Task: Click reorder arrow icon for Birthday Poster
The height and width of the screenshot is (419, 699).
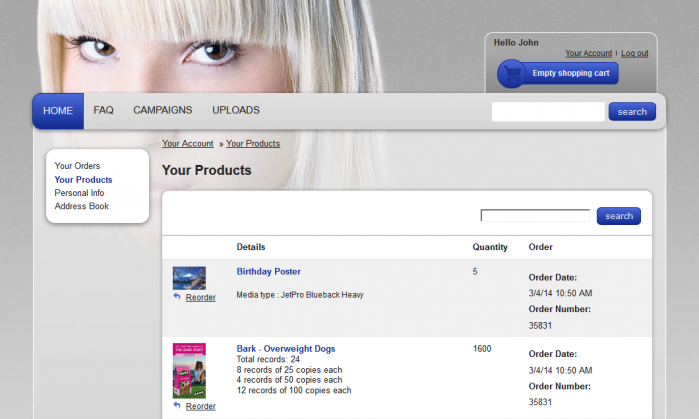Action: pyautogui.click(x=177, y=297)
